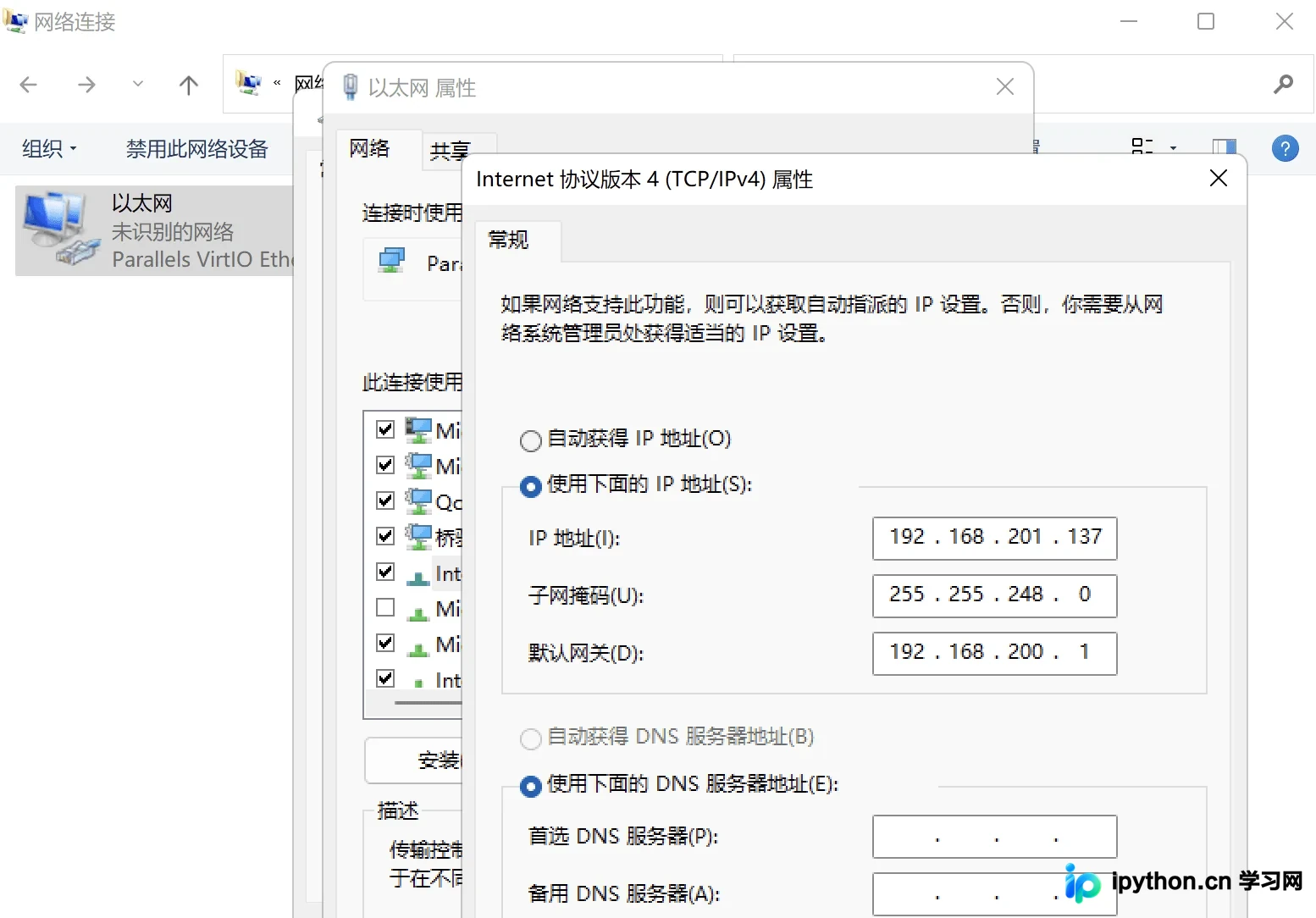Click the change view layout icon
This screenshot has width=1316, height=918.
point(1142,147)
